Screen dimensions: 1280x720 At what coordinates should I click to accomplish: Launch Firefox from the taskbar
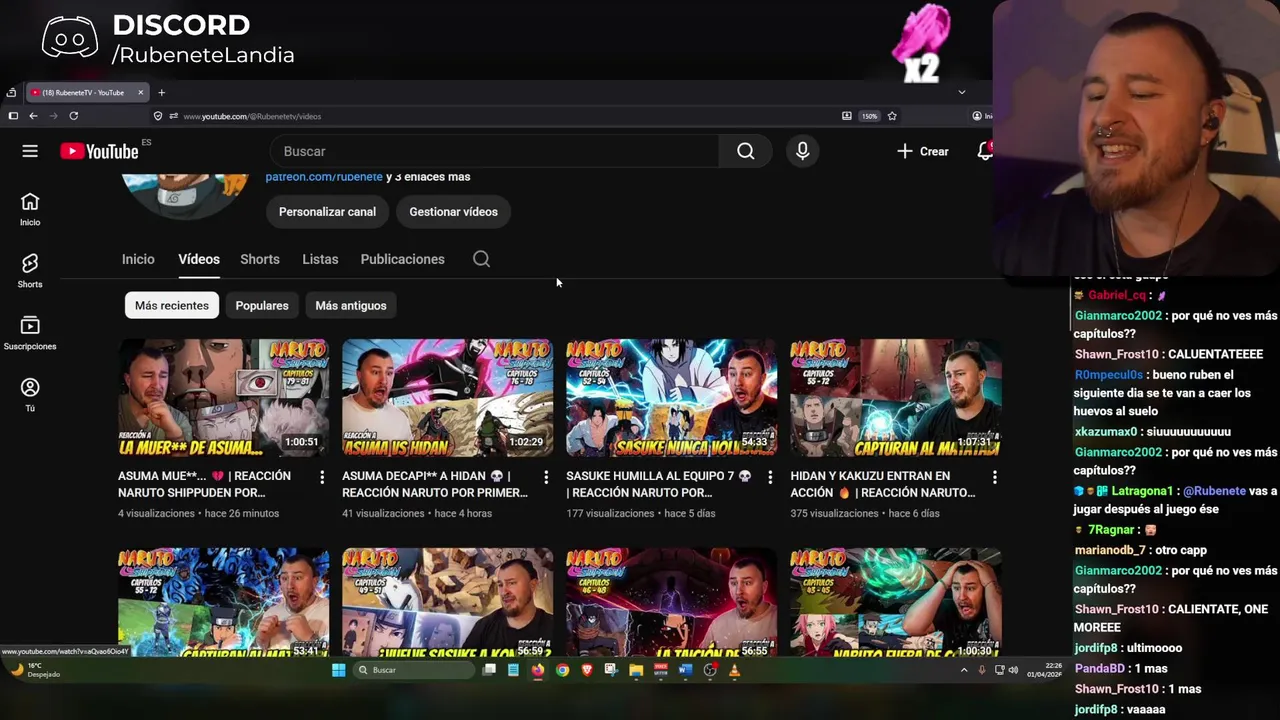click(537, 670)
